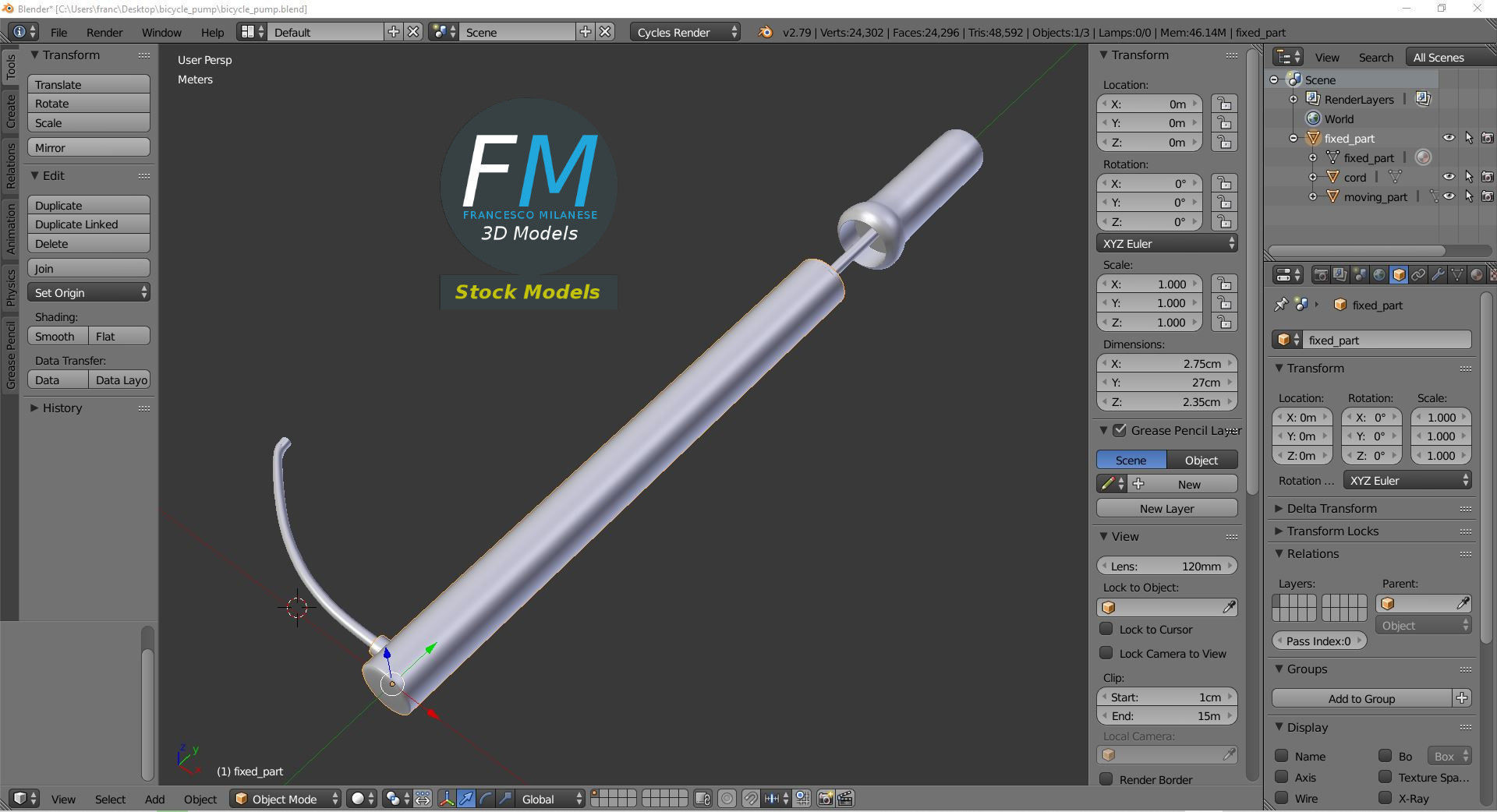
Task: Select the scale manipulator icon
Action: coord(504,799)
